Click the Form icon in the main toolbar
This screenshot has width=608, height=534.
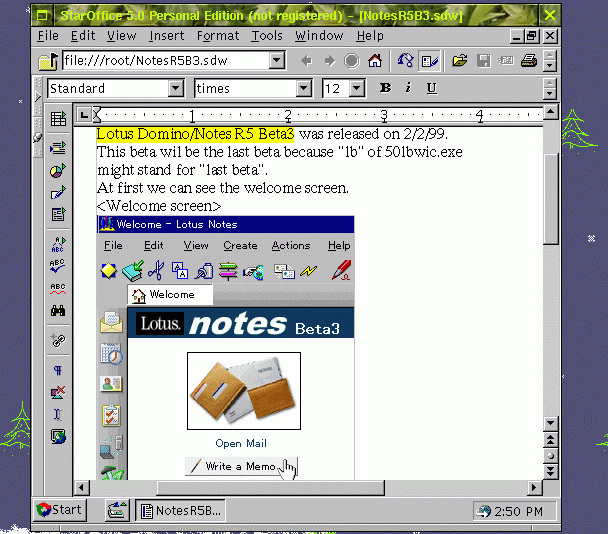(x=58, y=214)
